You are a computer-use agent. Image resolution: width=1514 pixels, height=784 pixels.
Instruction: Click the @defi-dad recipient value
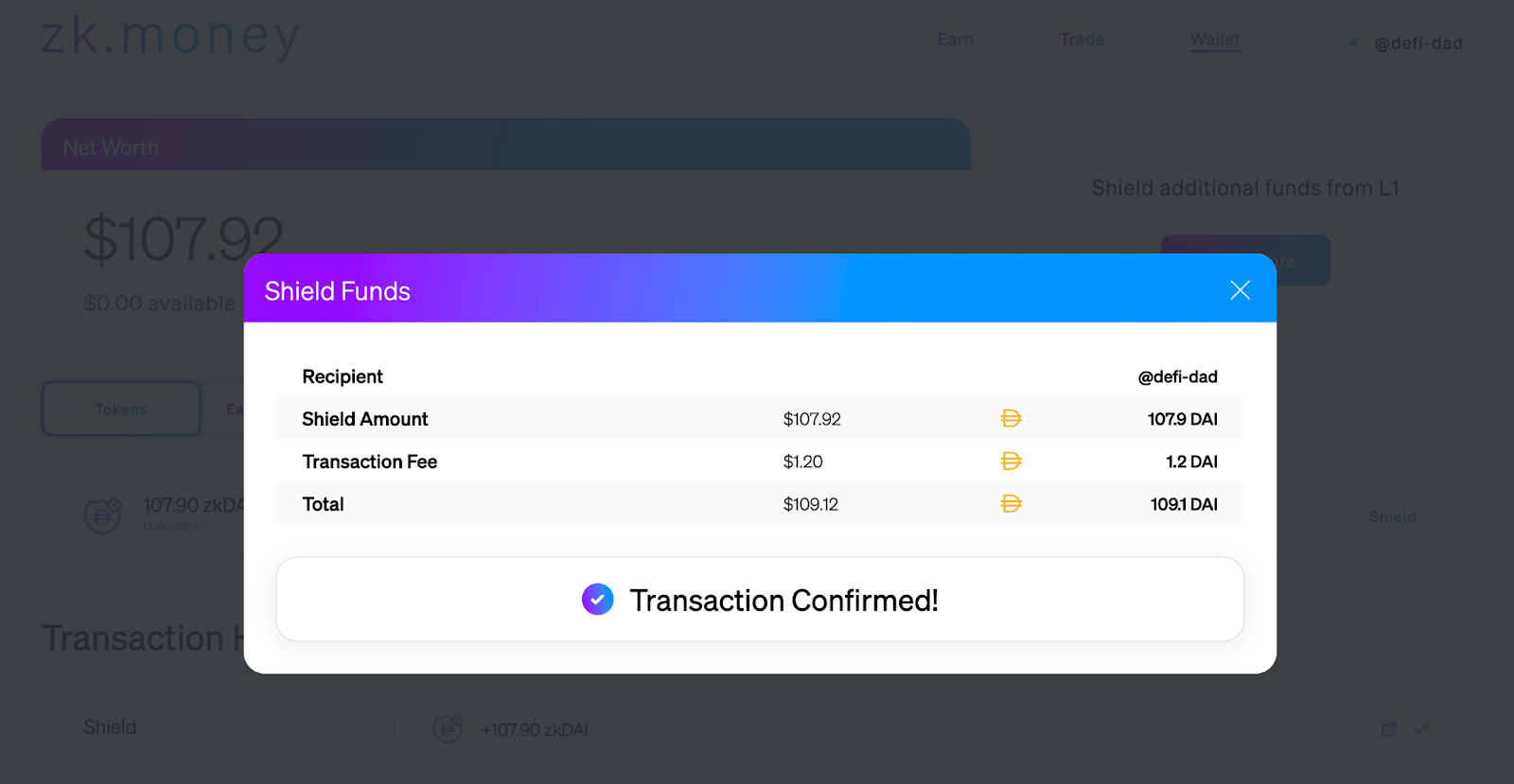click(x=1177, y=376)
